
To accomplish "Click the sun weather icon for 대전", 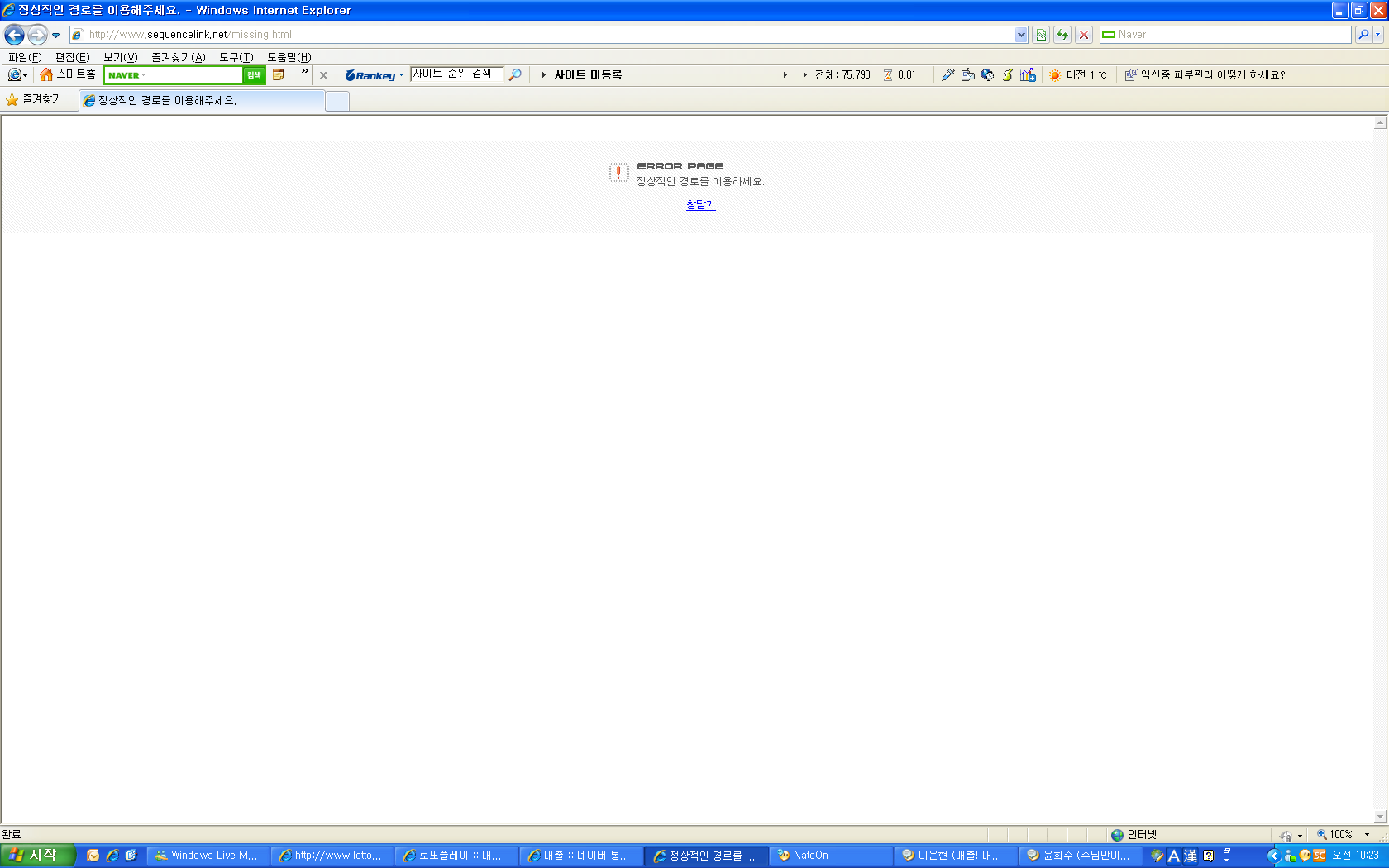I will [x=1055, y=74].
